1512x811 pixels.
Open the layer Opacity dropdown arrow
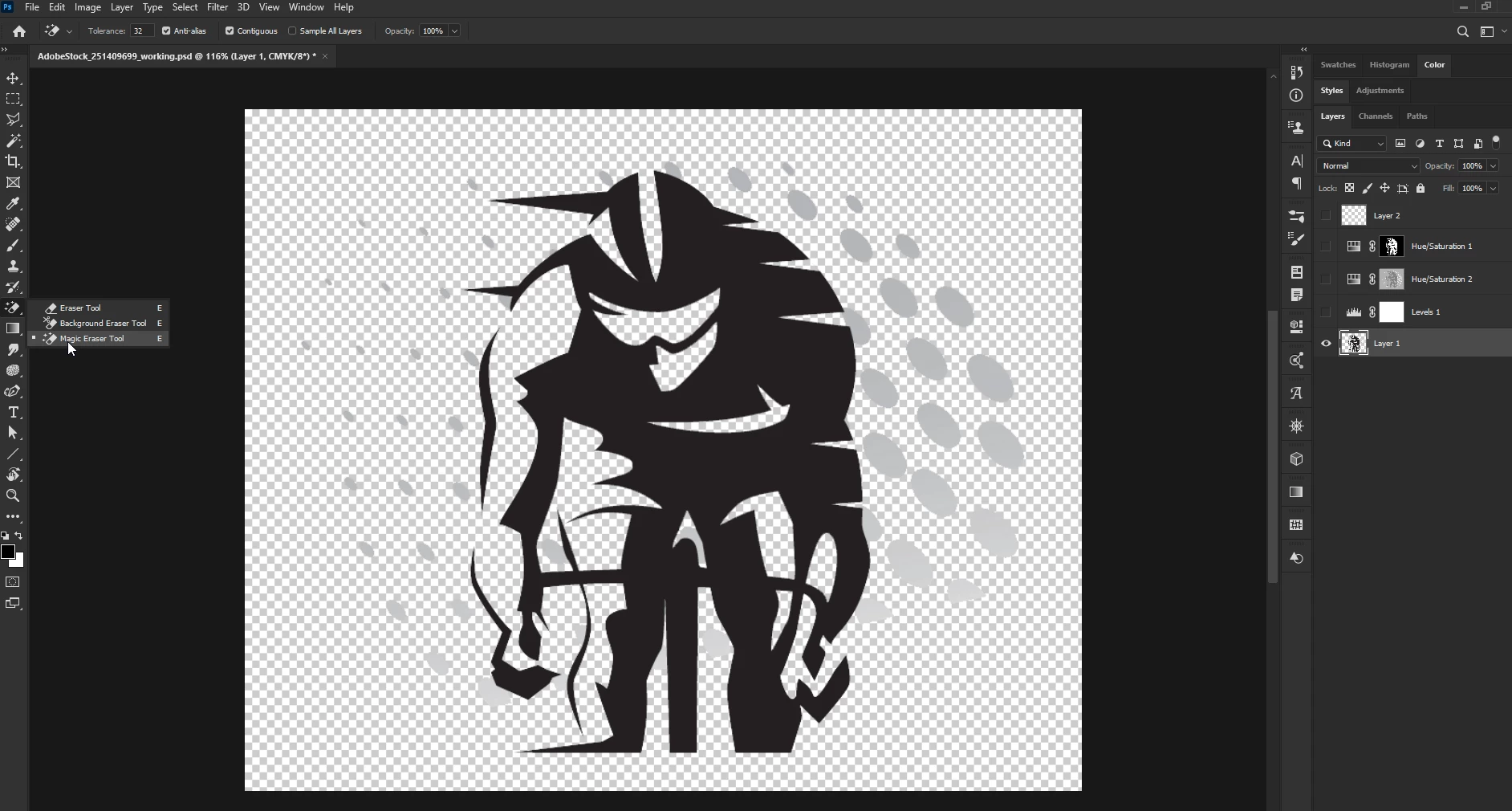click(x=1493, y=166)
